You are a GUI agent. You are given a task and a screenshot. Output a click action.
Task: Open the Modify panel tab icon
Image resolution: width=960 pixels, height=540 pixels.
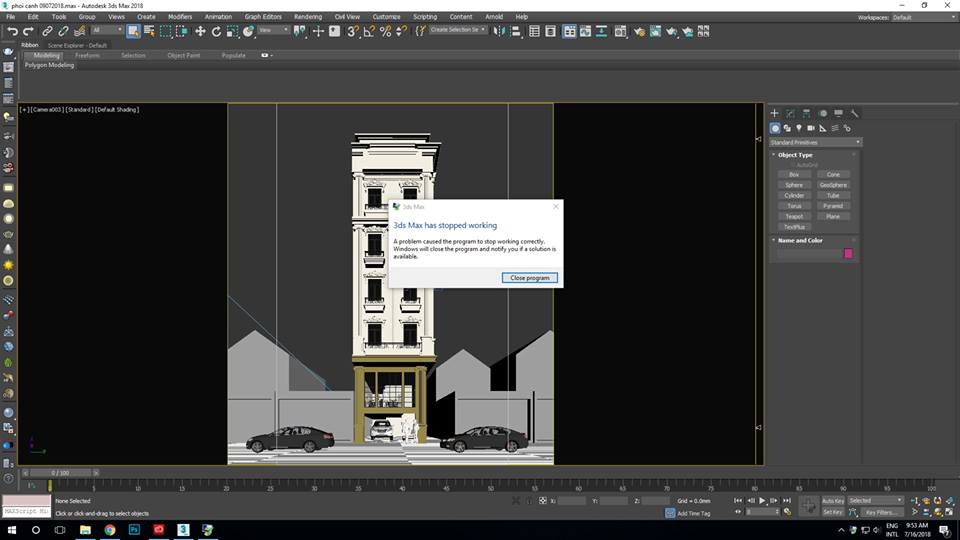pyautogui.click(x=790, y=114)
